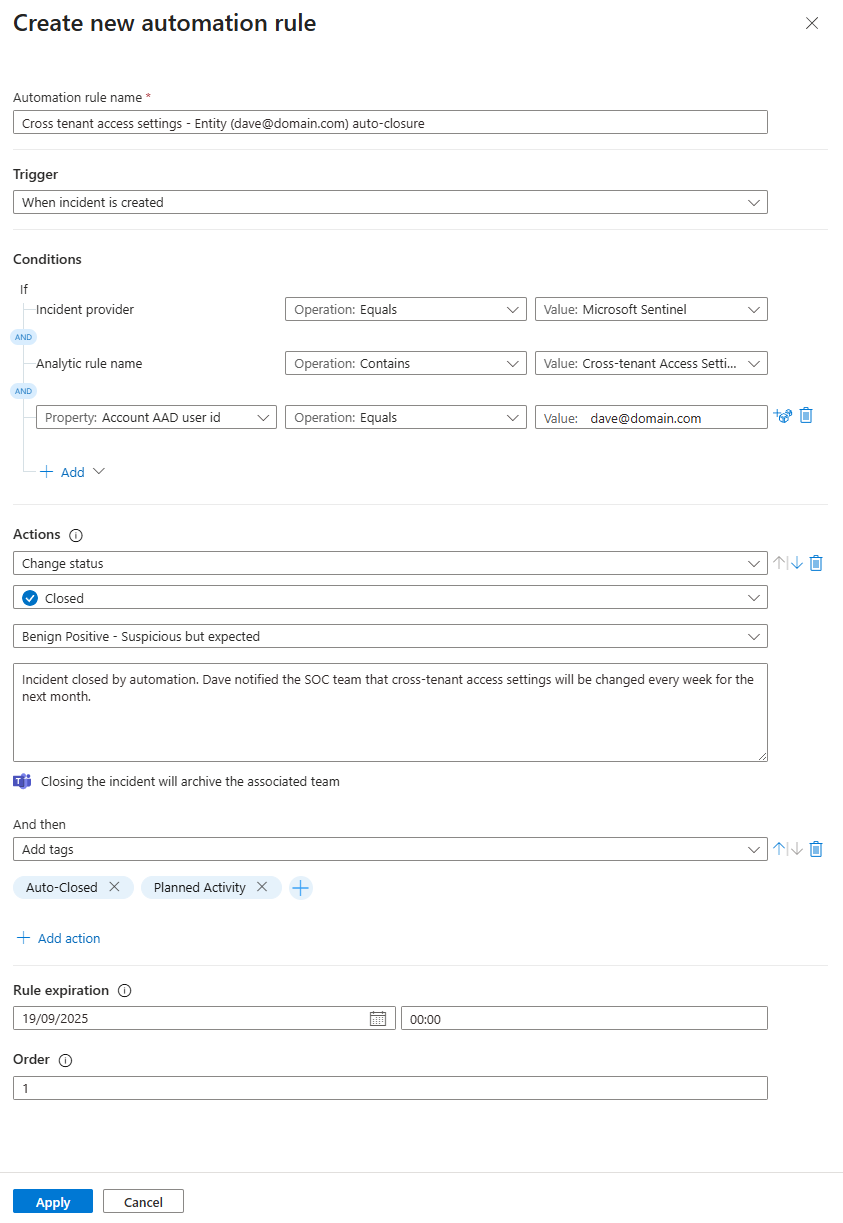Click the archive associated team notice text
Viewport: 843px width, 1223px height.
point(190,782)
